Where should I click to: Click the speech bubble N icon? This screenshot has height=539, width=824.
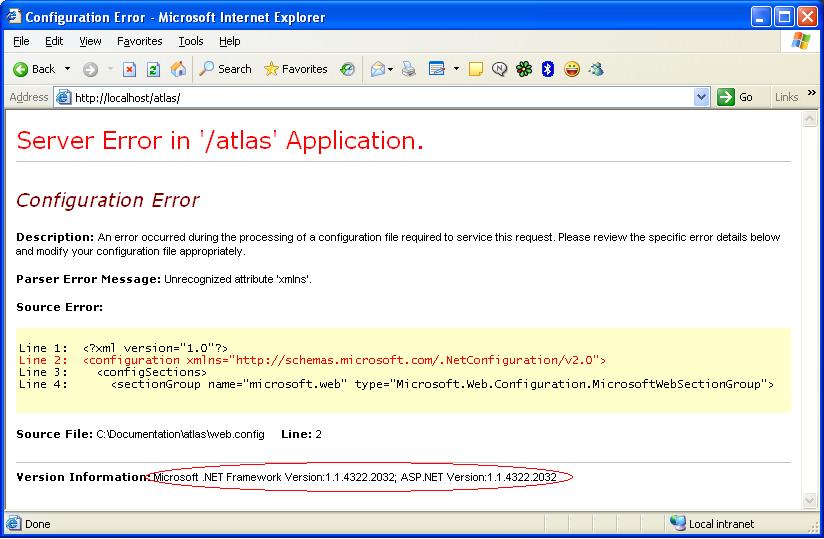click(500, 69)
